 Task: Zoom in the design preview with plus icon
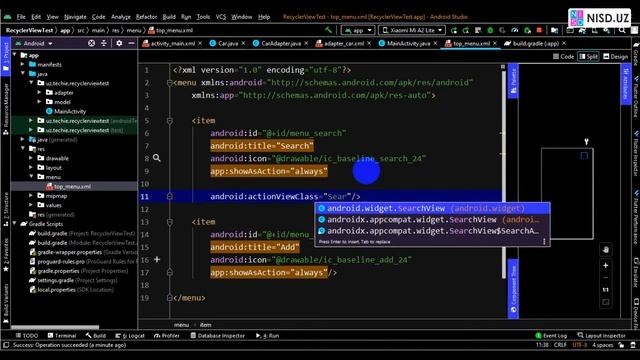(606, 265)
